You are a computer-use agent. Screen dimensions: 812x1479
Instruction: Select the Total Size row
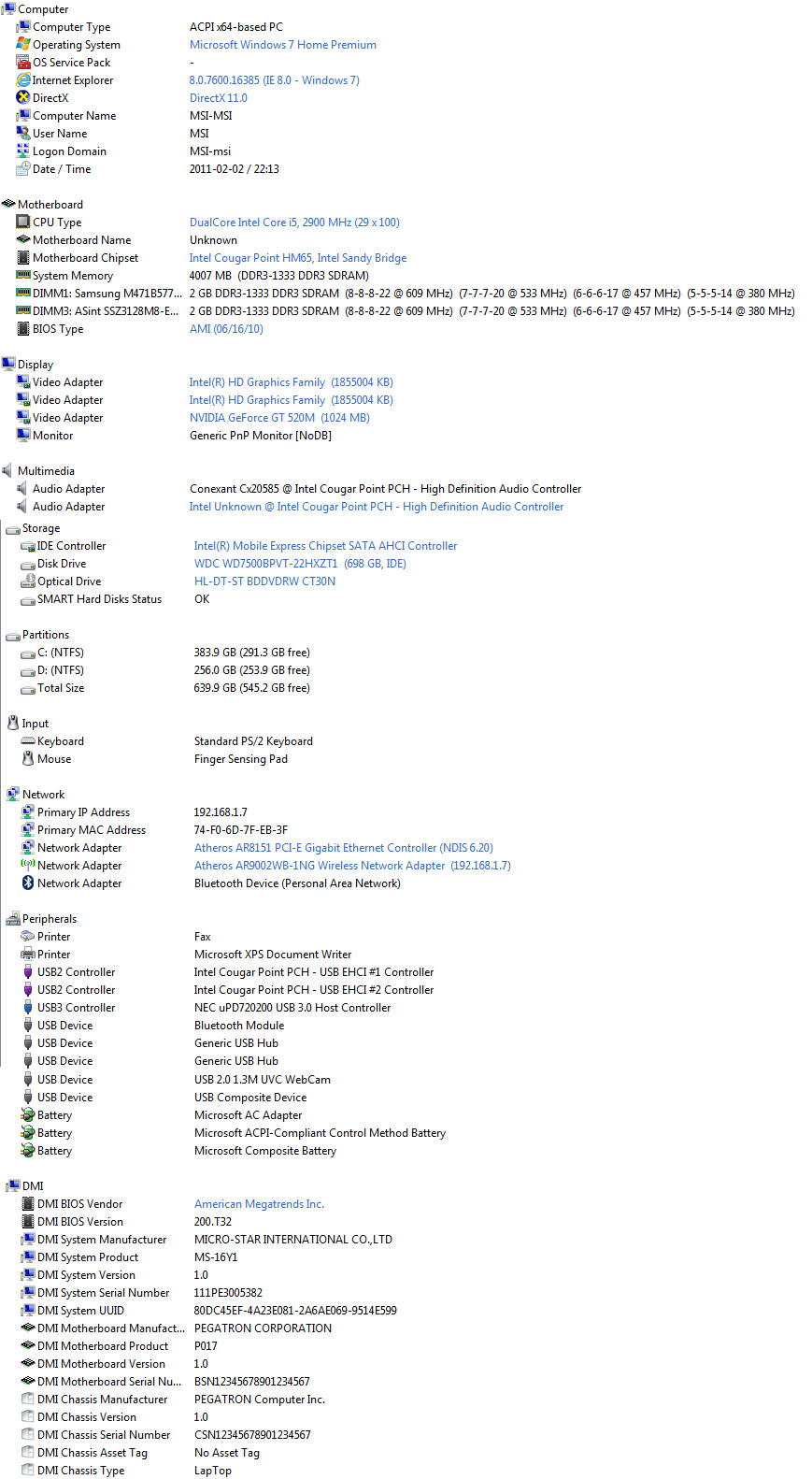tap(165, 688)
